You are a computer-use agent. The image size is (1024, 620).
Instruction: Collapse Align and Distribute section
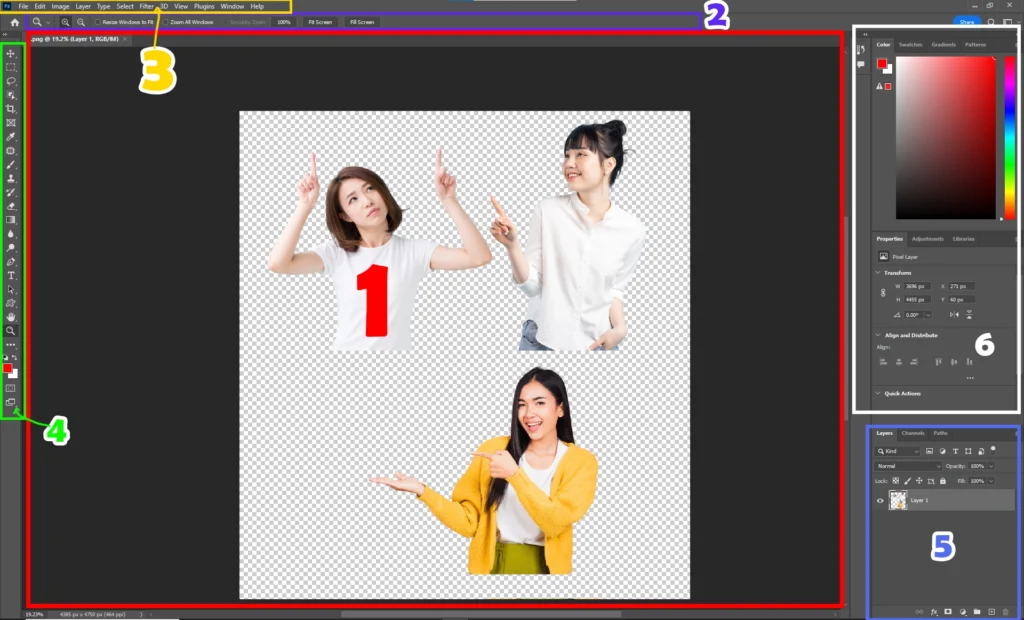pyautogui.click(x=878, y=335)
